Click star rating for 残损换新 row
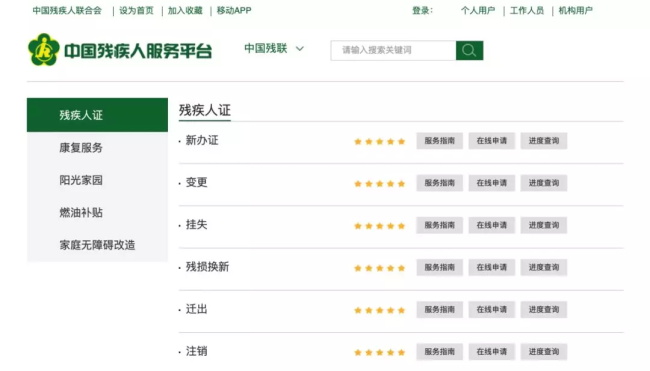 point(379,268)
